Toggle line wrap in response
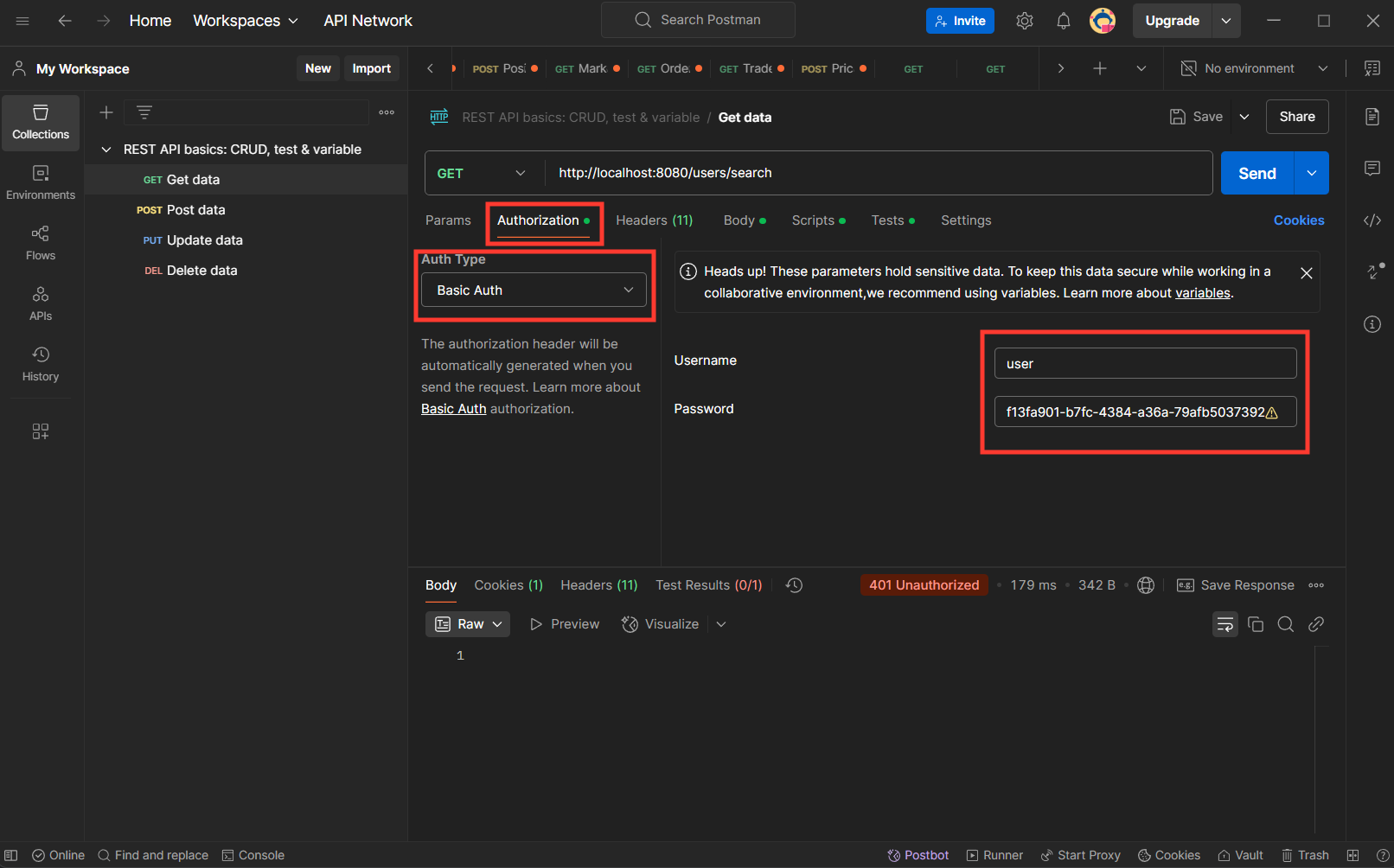This screenshot has width=1394, height=868. 1225,624
